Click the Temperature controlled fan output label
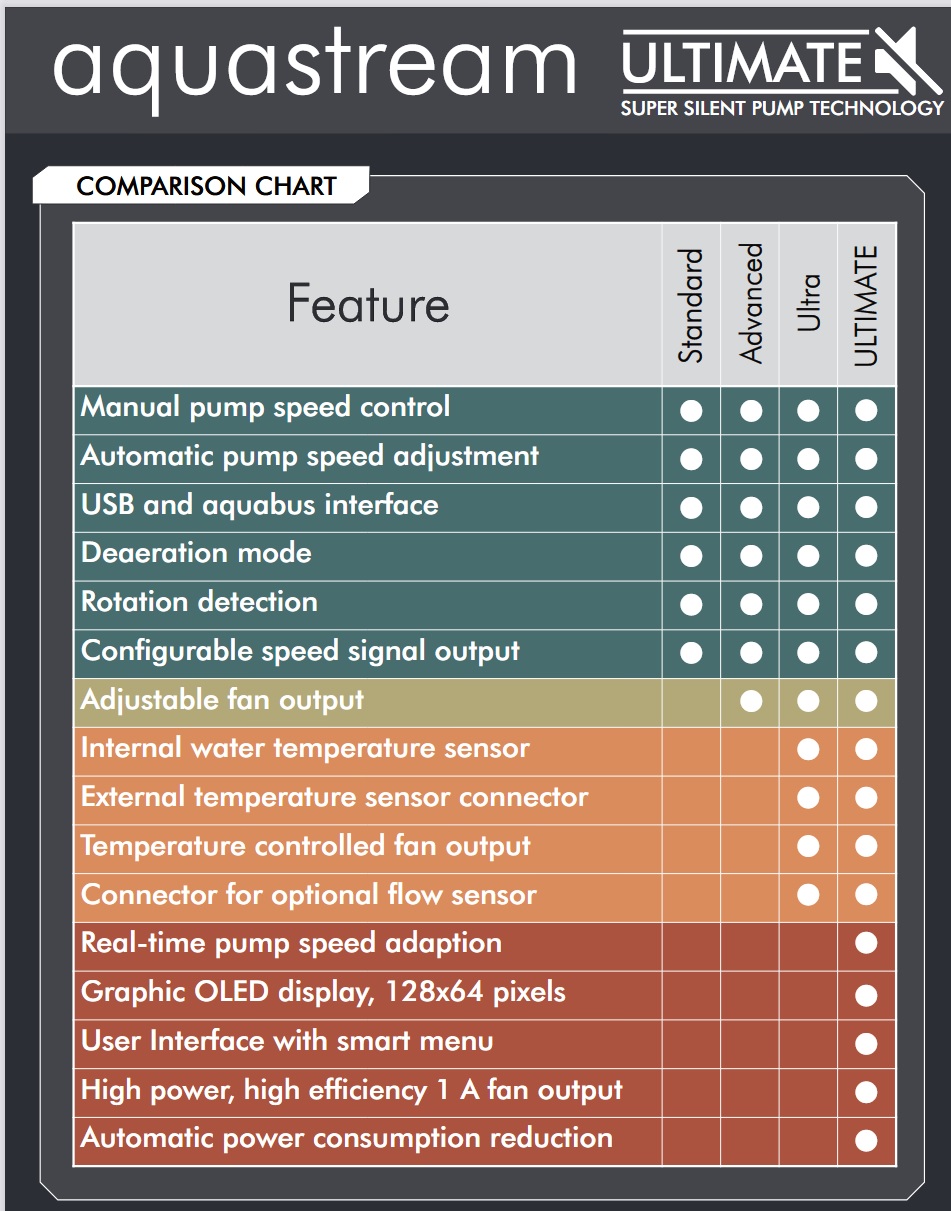951x1211 pixels. point(306,847)
